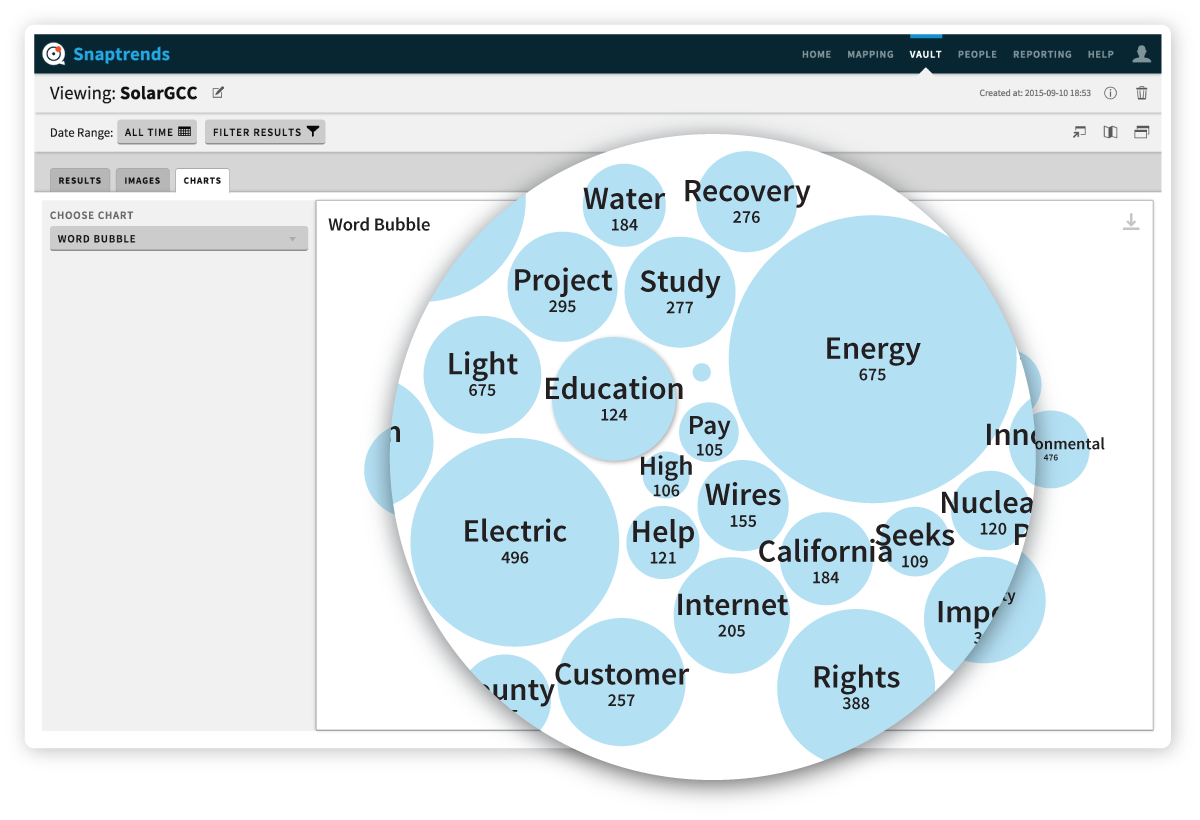Viewport: 1200px width, 820px height.
Task: Open the WORD BUBBLE chart type dropdown
Action: (x=178, y=238)
